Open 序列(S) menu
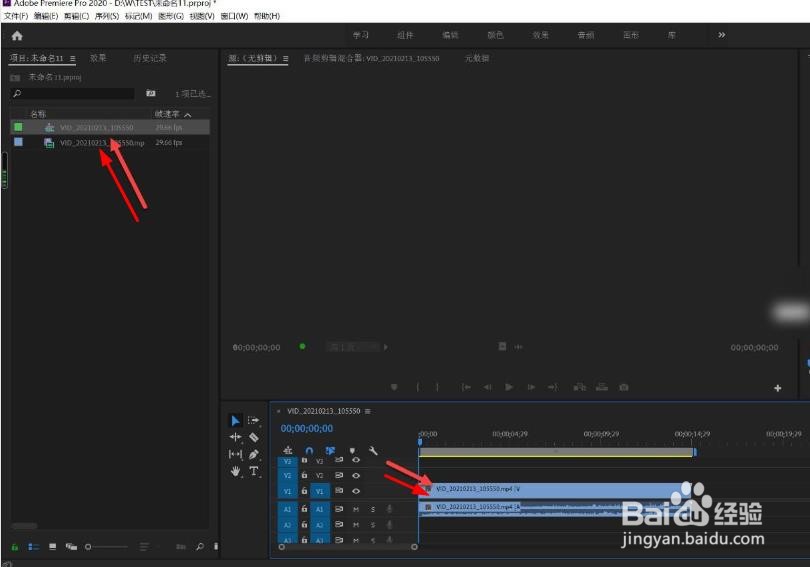 point(107,16)
